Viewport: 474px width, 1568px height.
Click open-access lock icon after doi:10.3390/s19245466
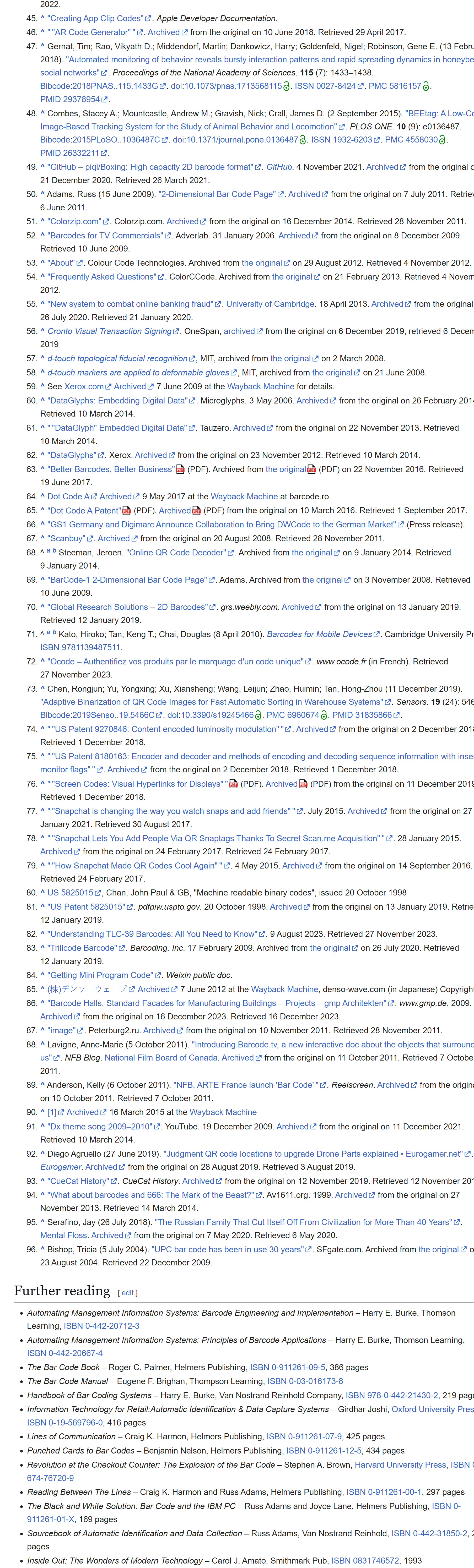(259, 715)
